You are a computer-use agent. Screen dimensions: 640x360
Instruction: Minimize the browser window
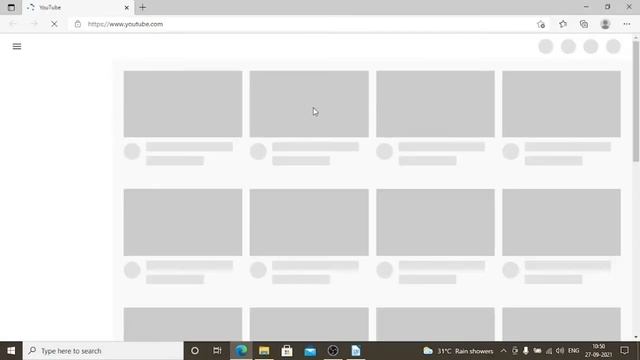pos(586,7)
